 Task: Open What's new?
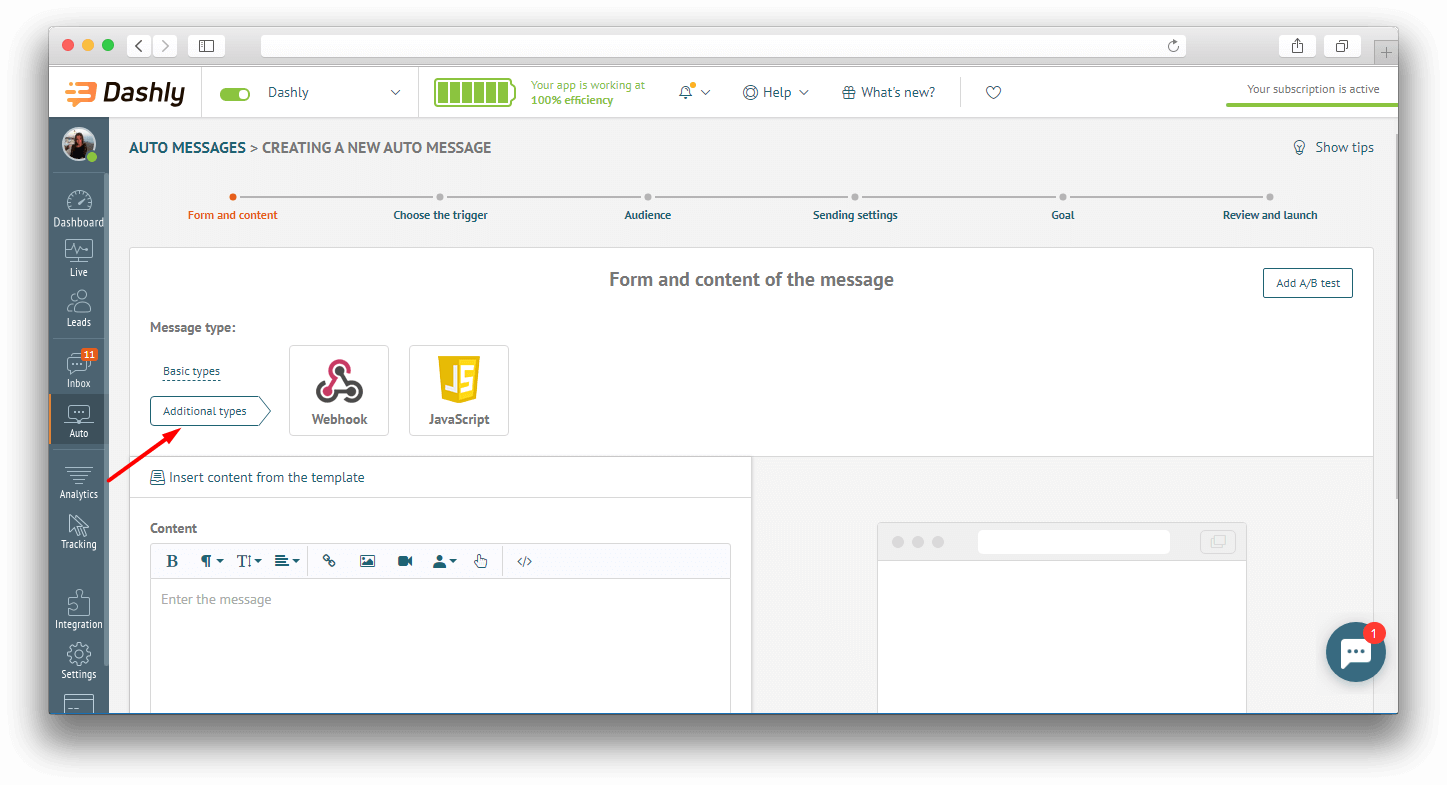pos(889,92)
